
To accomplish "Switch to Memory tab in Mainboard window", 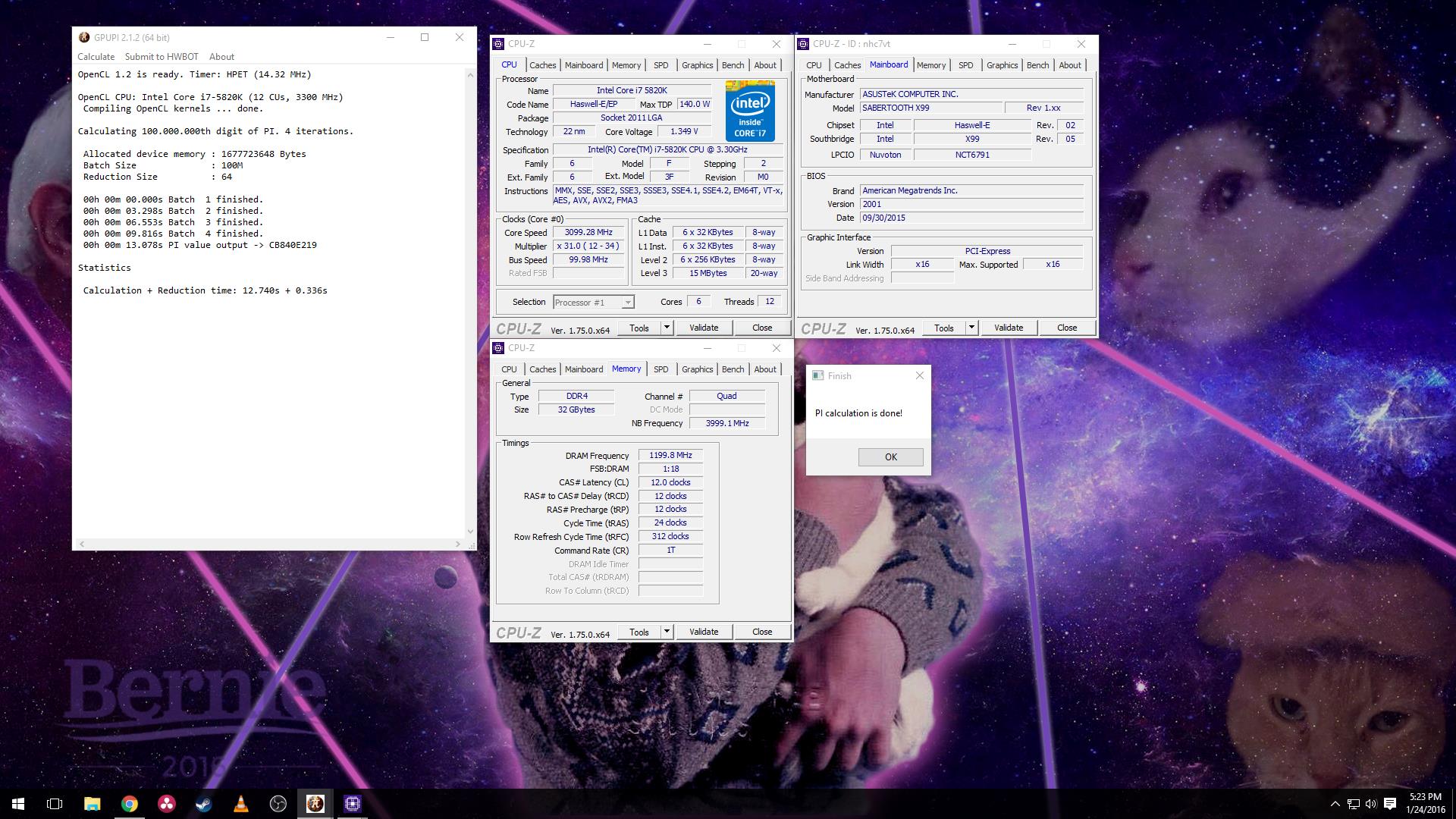I will click(x=931, y=65).
